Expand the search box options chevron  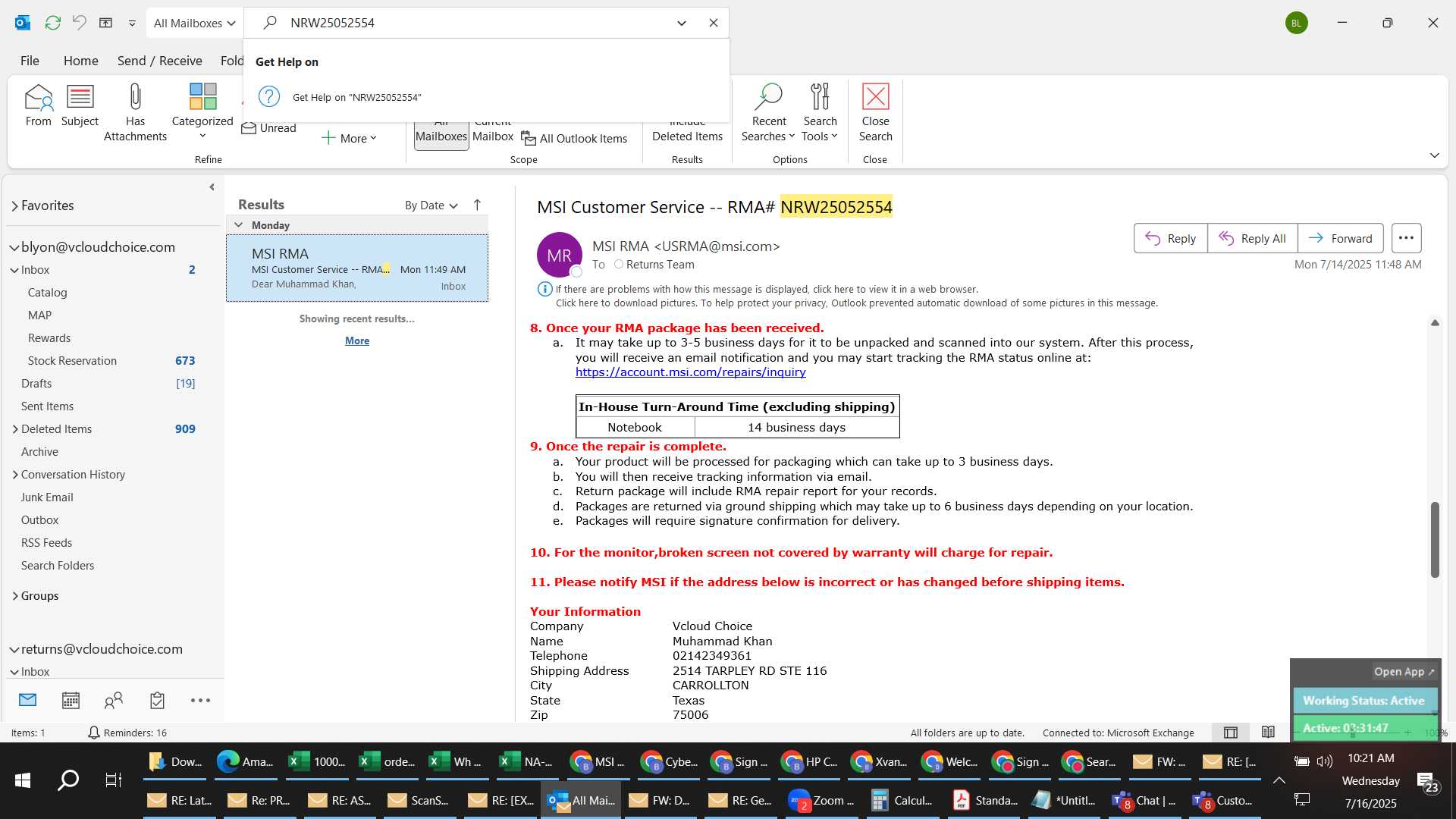pos(682,23)
